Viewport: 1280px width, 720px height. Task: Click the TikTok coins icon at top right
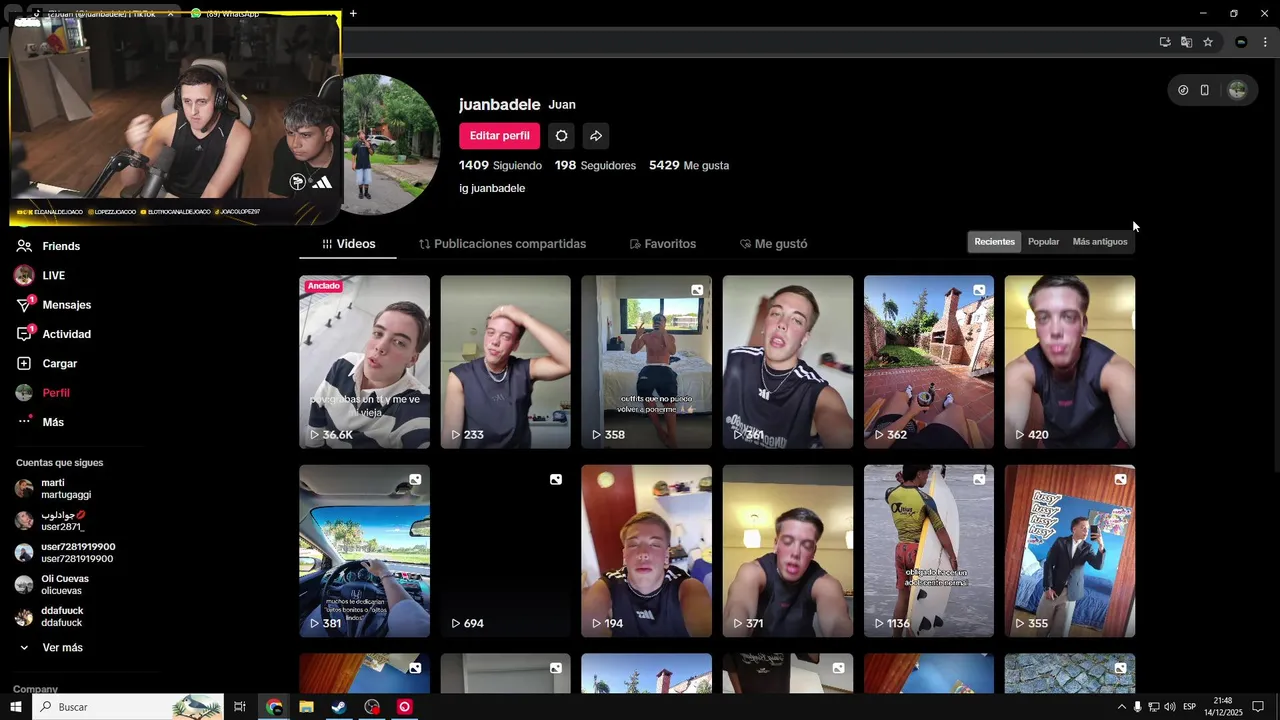point(1183,90)
